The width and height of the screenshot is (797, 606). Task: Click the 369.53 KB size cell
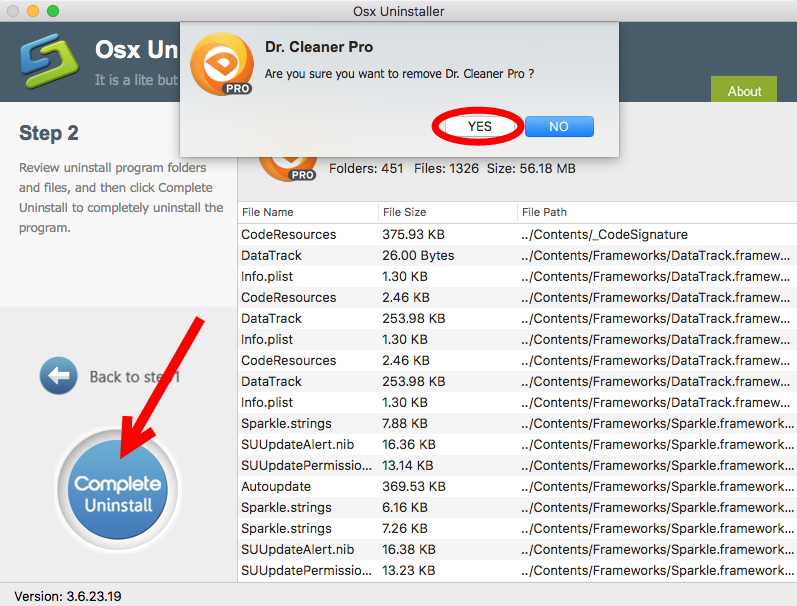pos(414,487)
